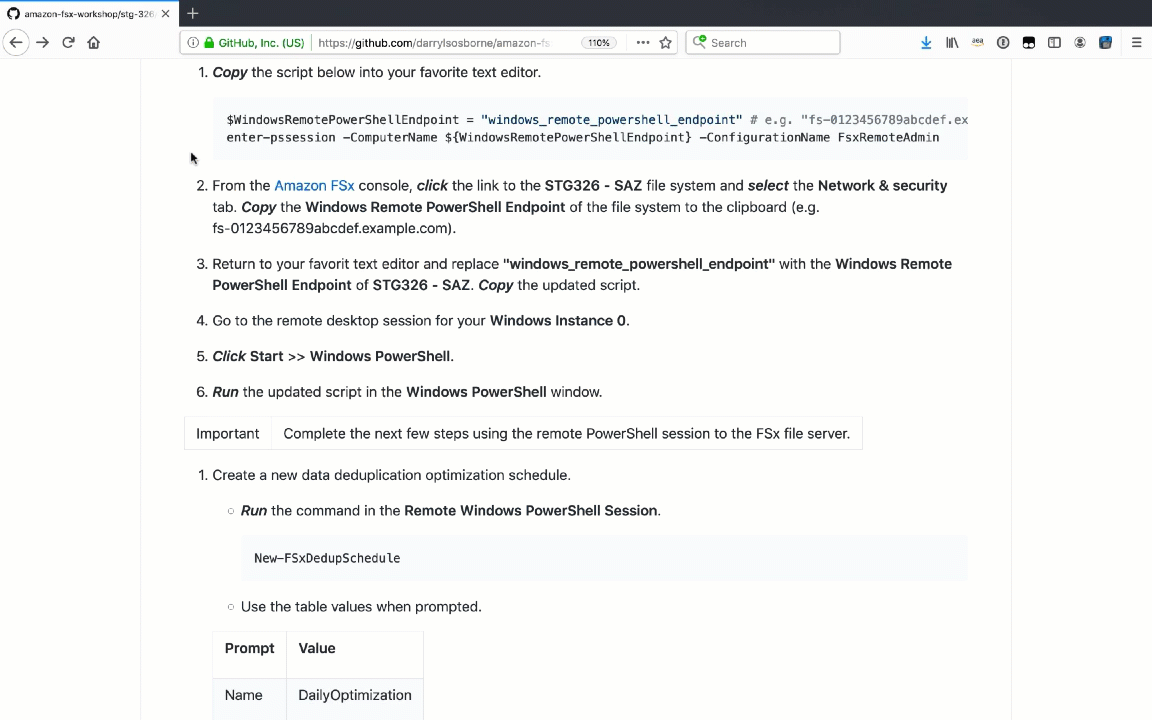
Task: Click the black goggles extension icon
Action: (x=1029, y=43)
